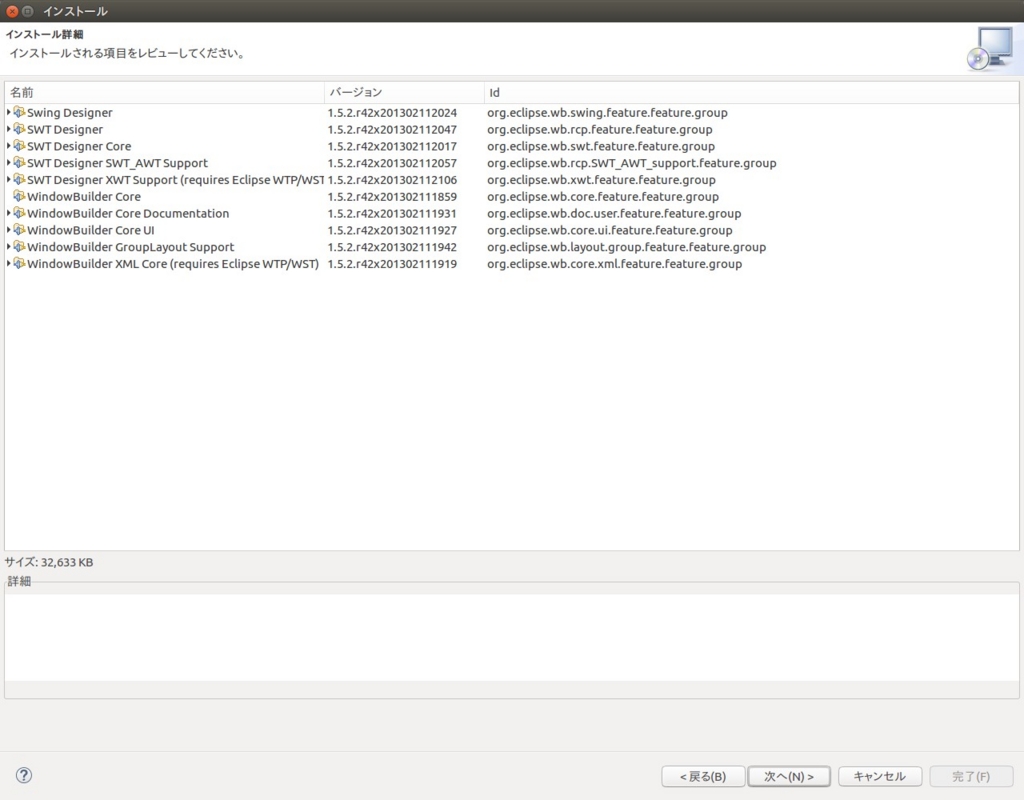Image resolution: width=1024 pixels, height=800 pixels.
Task: Cancel installation with キャンセル button
Action: point(880,776)
